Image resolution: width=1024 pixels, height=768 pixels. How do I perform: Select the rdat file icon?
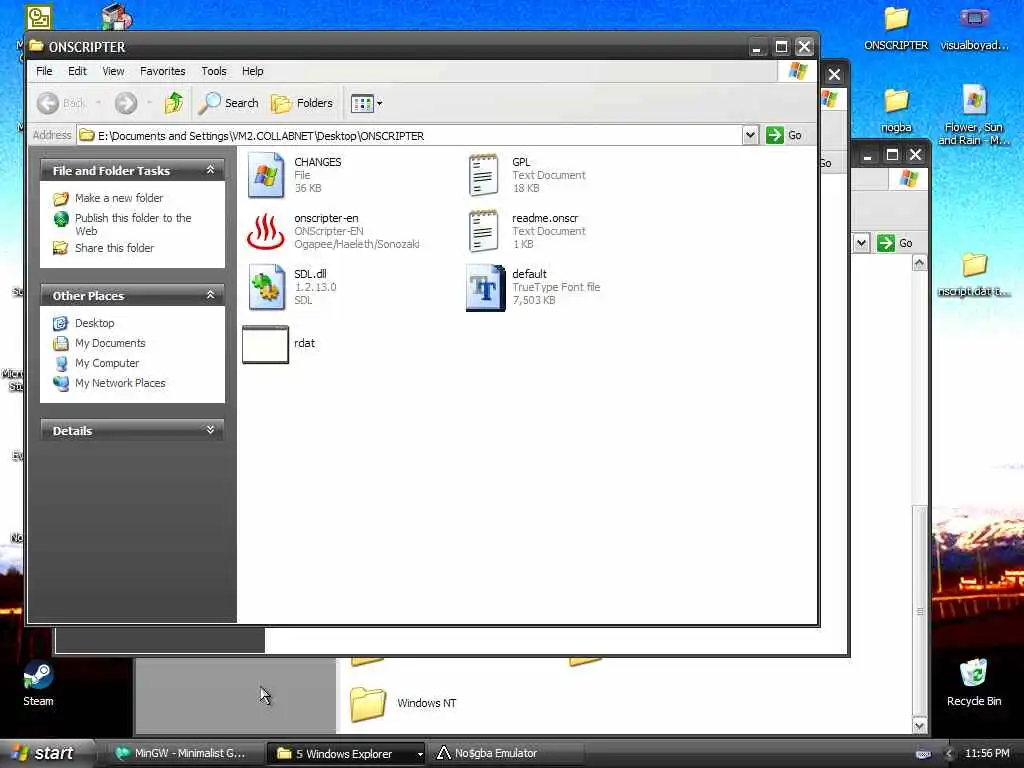pyautogui.click(x=265, y=344)
